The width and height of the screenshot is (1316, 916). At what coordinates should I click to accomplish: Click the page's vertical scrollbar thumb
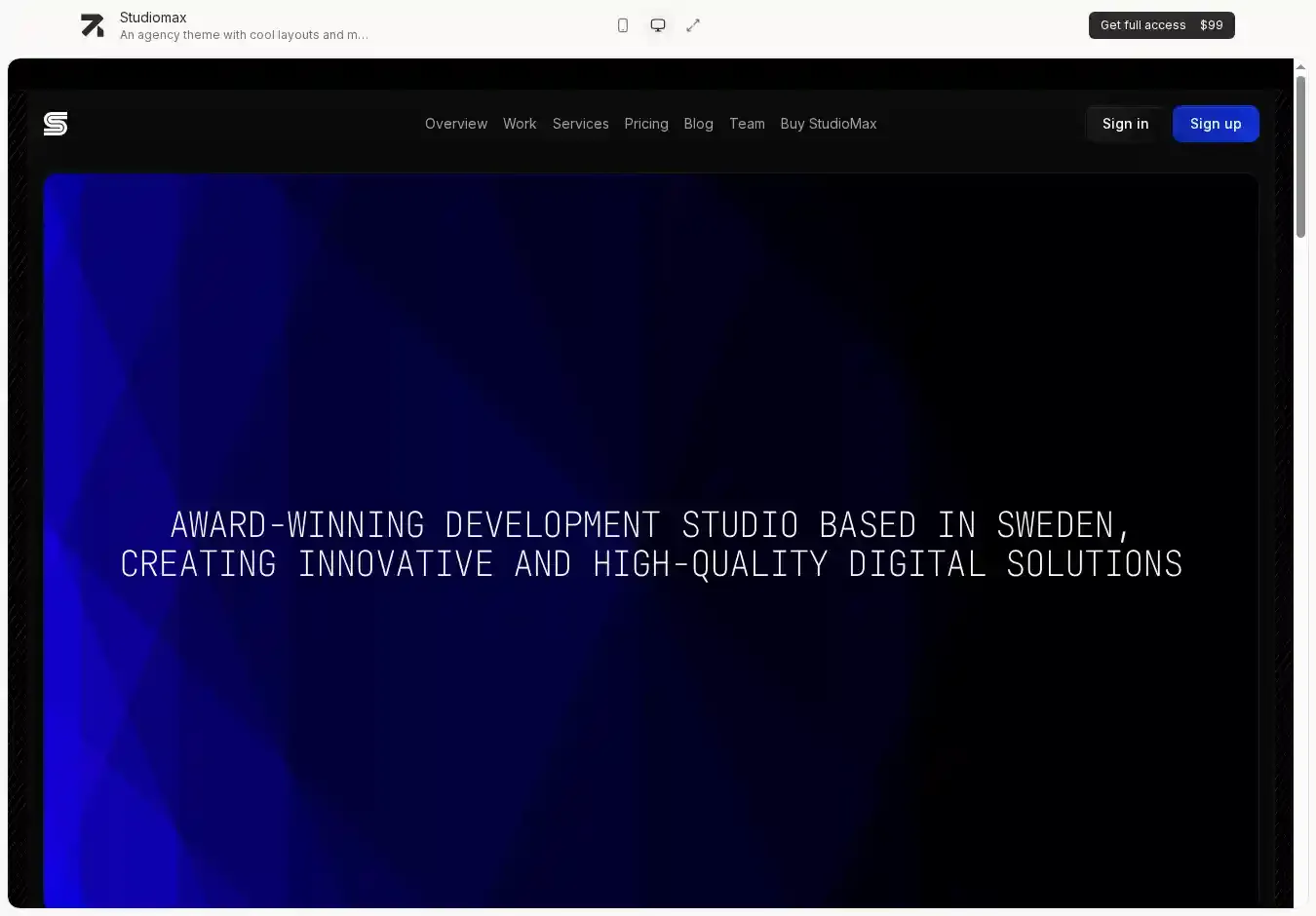click(x=1300, y=156)
